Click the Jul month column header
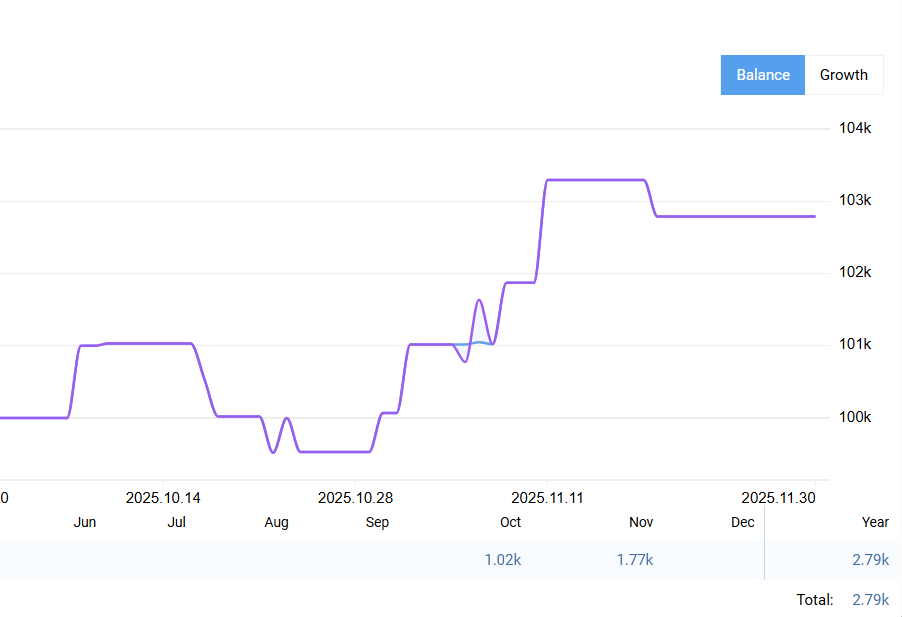Screen dimensions: 902x617 [176, 522]
